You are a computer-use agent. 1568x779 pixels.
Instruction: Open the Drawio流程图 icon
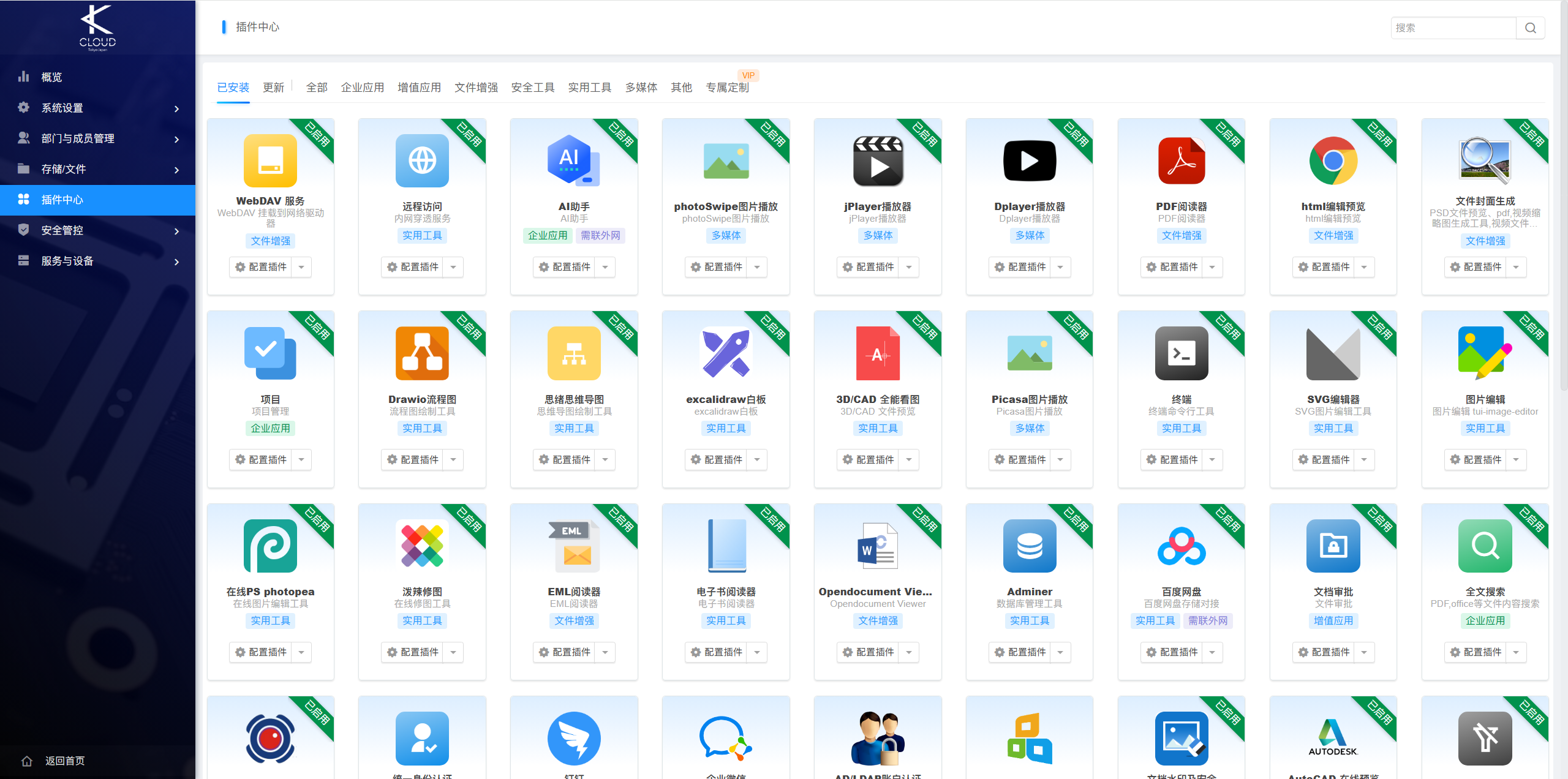(422, 353)
